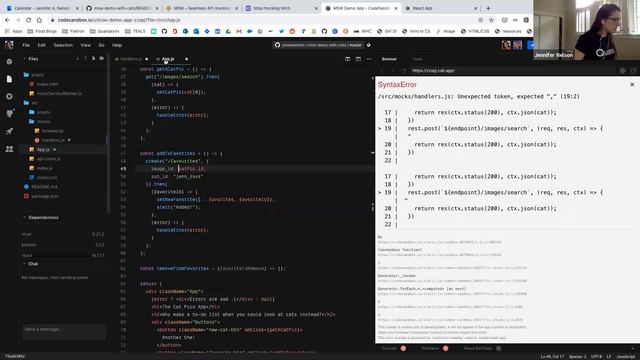Open the editor more options ellipsis
This screenshot has height=360, width=640.
369,59
